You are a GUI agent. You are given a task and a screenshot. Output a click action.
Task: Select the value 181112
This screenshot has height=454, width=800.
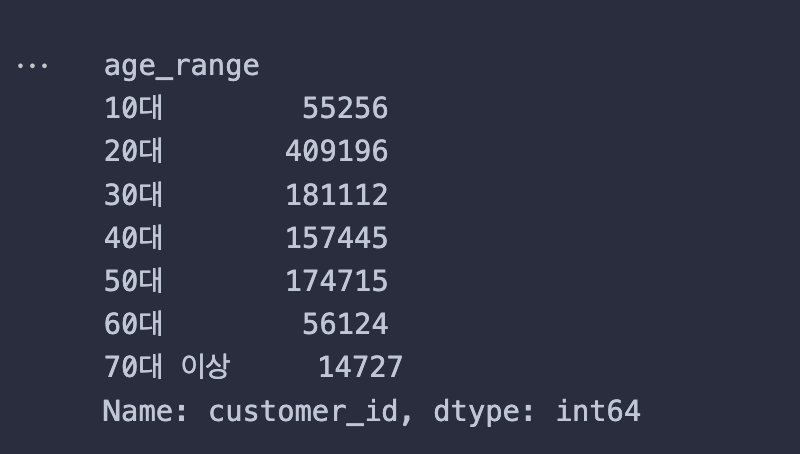pyautogui.click(x=337, y=195)
